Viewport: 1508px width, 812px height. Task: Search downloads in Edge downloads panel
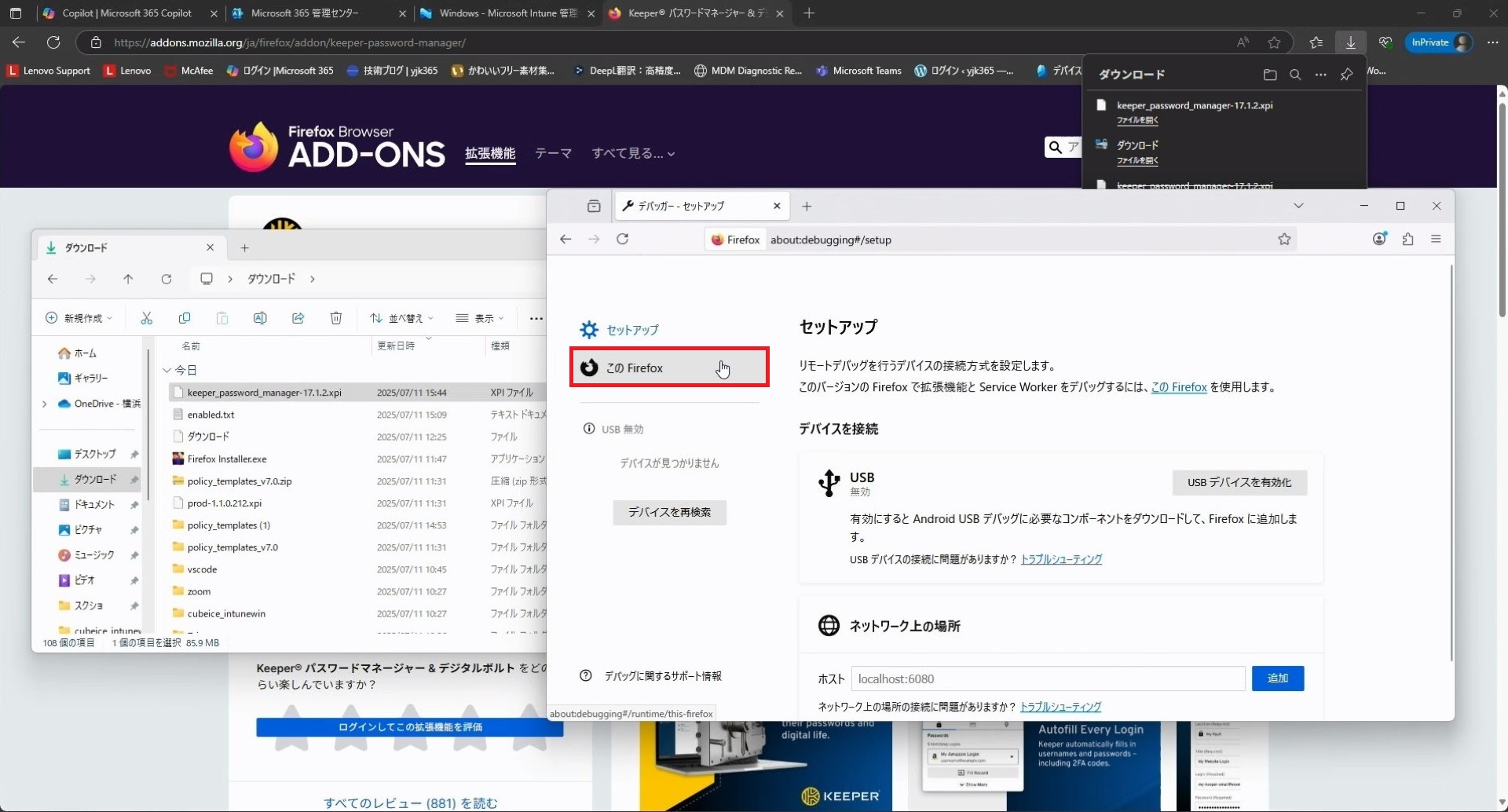[x=1295, y=75]
